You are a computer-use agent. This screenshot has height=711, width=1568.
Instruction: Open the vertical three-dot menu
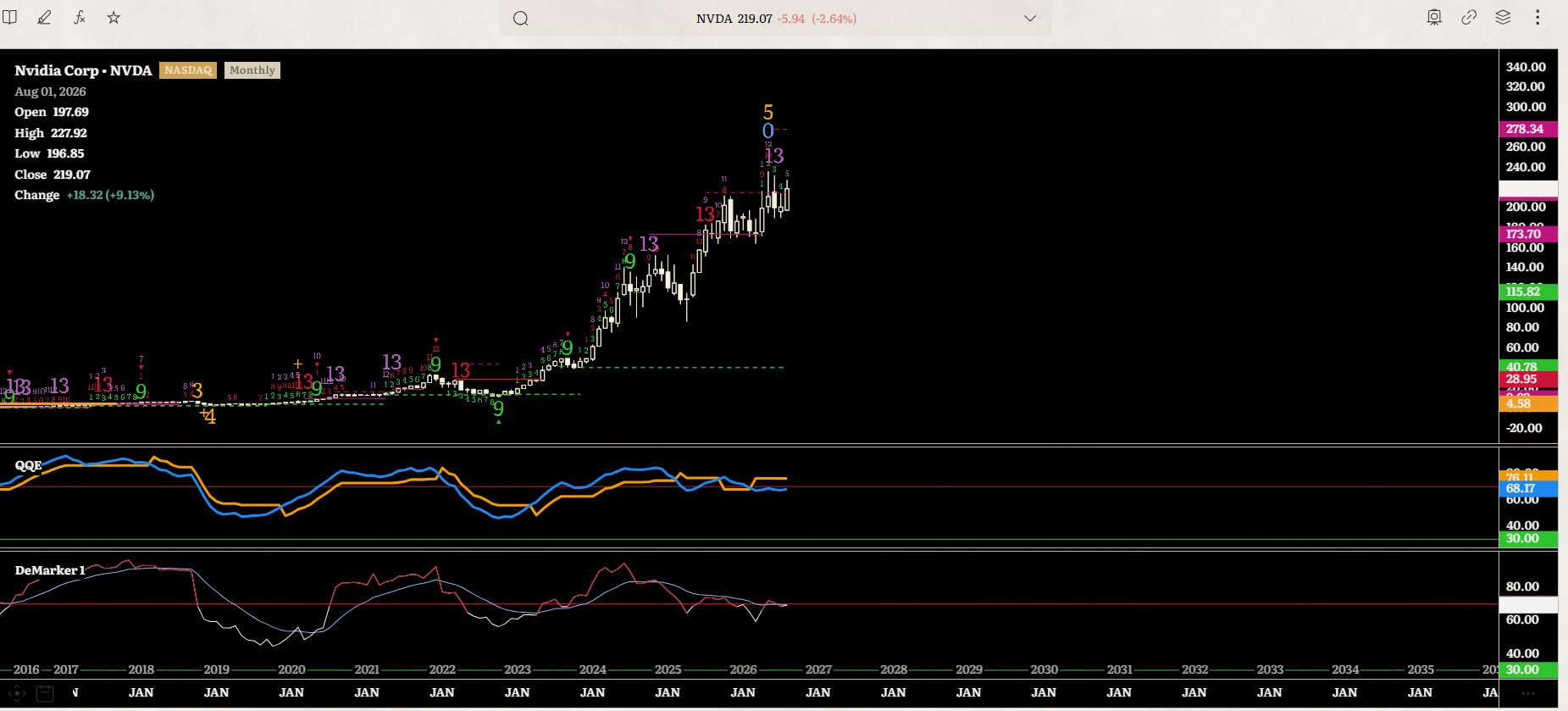(x=1538, y=17)
